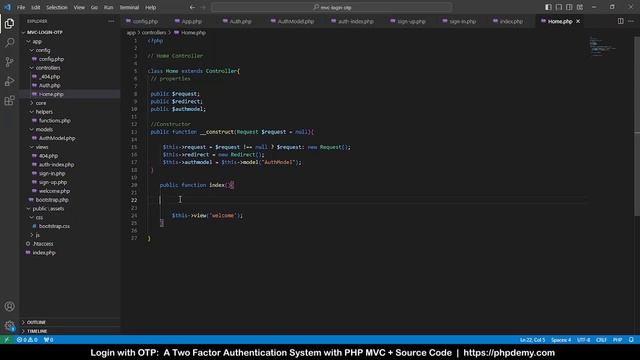Screen dimensions: 640x360
Task: Change the Spaces: 4 indentation setting
Action: (561, 340)
